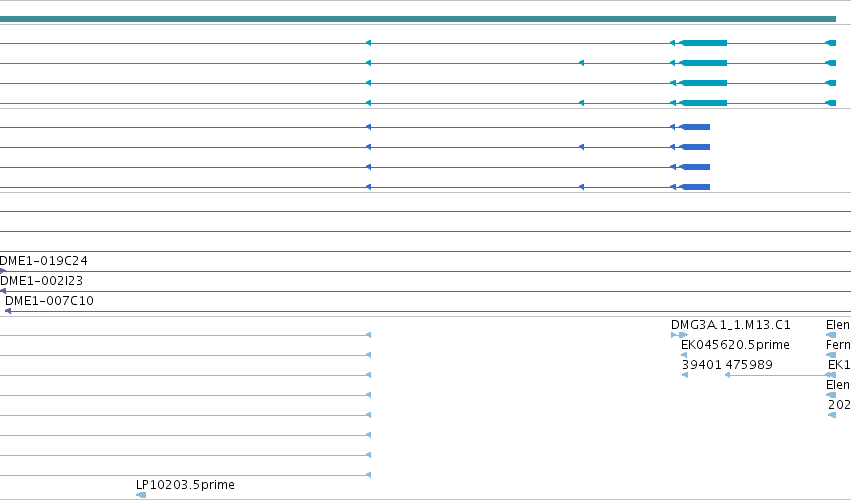Click the arrow glyph under Fern

tap(831, 355)
